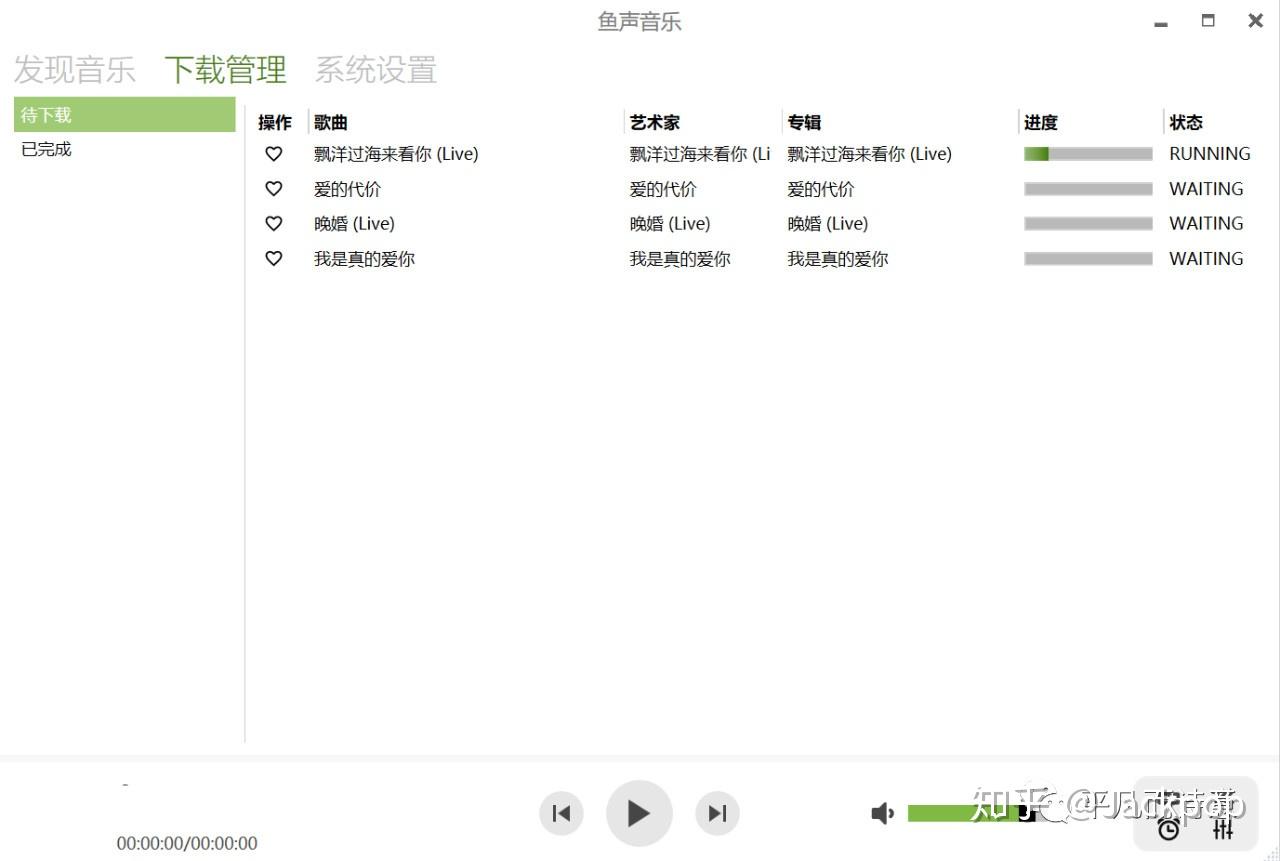Viewport: 1280px width, 861px height.
Task: Close the 鱼声音乐 window
Action: tap(1256, 20)
